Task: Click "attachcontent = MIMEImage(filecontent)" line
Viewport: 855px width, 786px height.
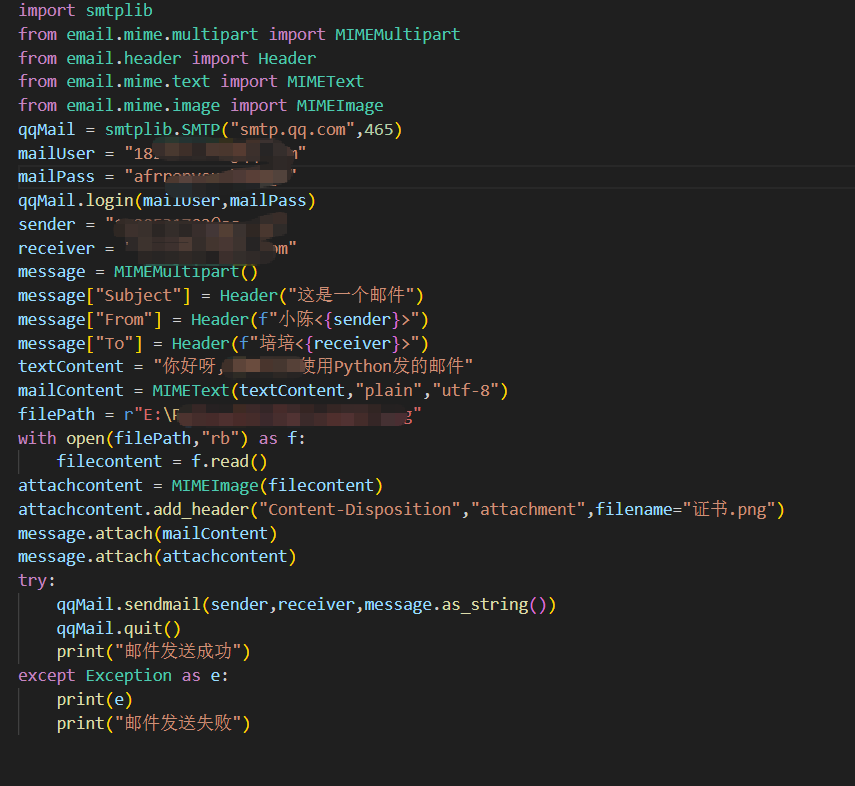Action: click(x=201, y=485)
